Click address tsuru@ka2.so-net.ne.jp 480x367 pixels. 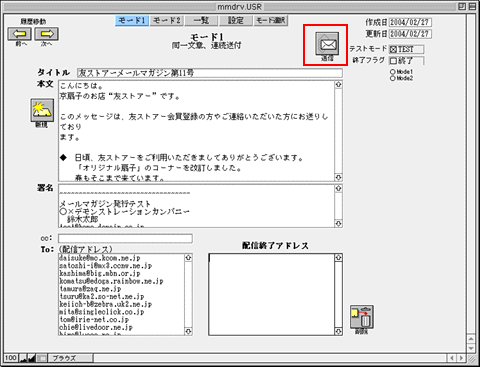click(x=102, y=296)
